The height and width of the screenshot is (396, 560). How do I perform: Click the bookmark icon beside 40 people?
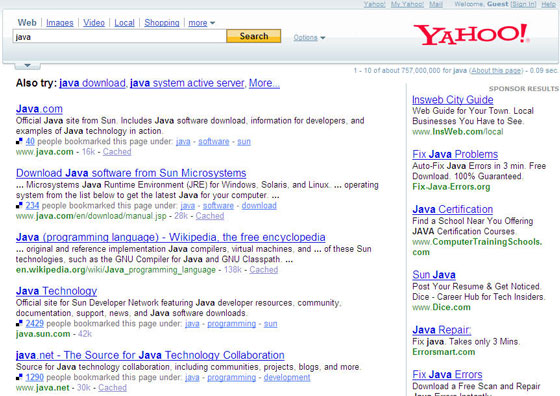[19, 142]
